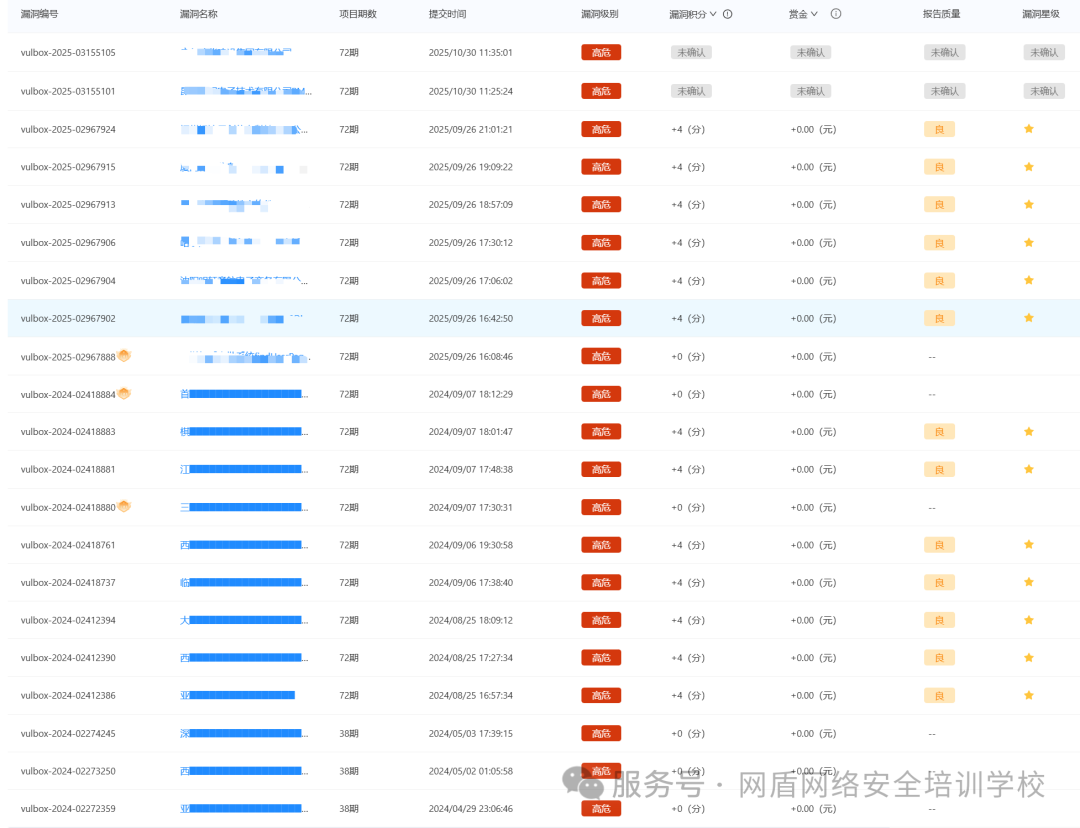The width and height of the screenshot is (1080, 828).
Task: Click medal icon next to vulbox-2025-02967888
Action: (124, 355)
